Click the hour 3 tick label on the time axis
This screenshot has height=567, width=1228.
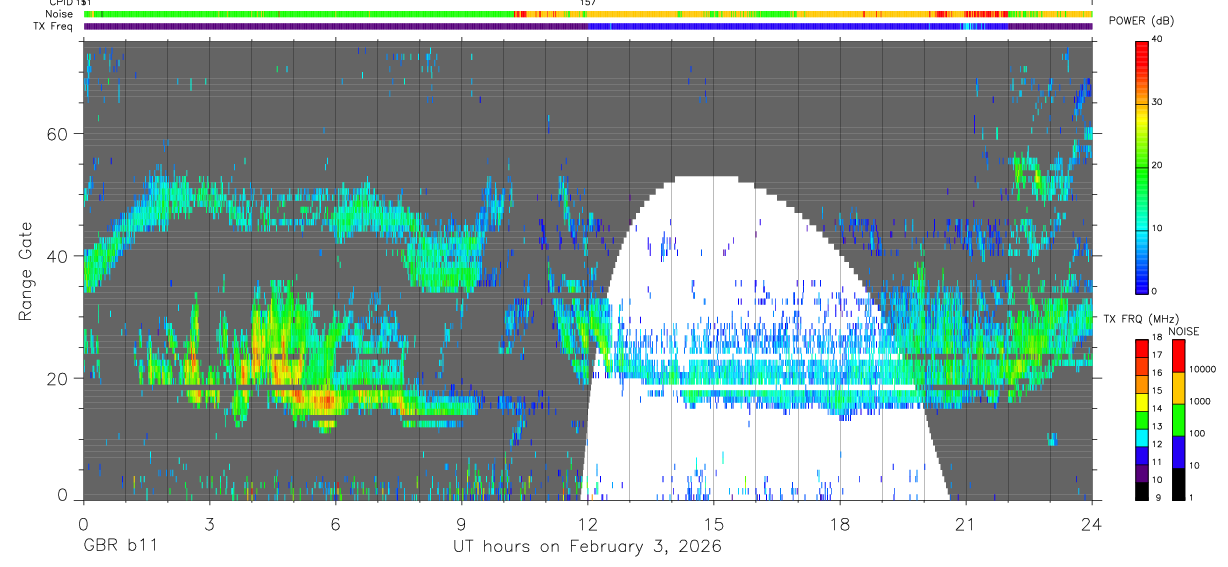click(x=209, y=523)
